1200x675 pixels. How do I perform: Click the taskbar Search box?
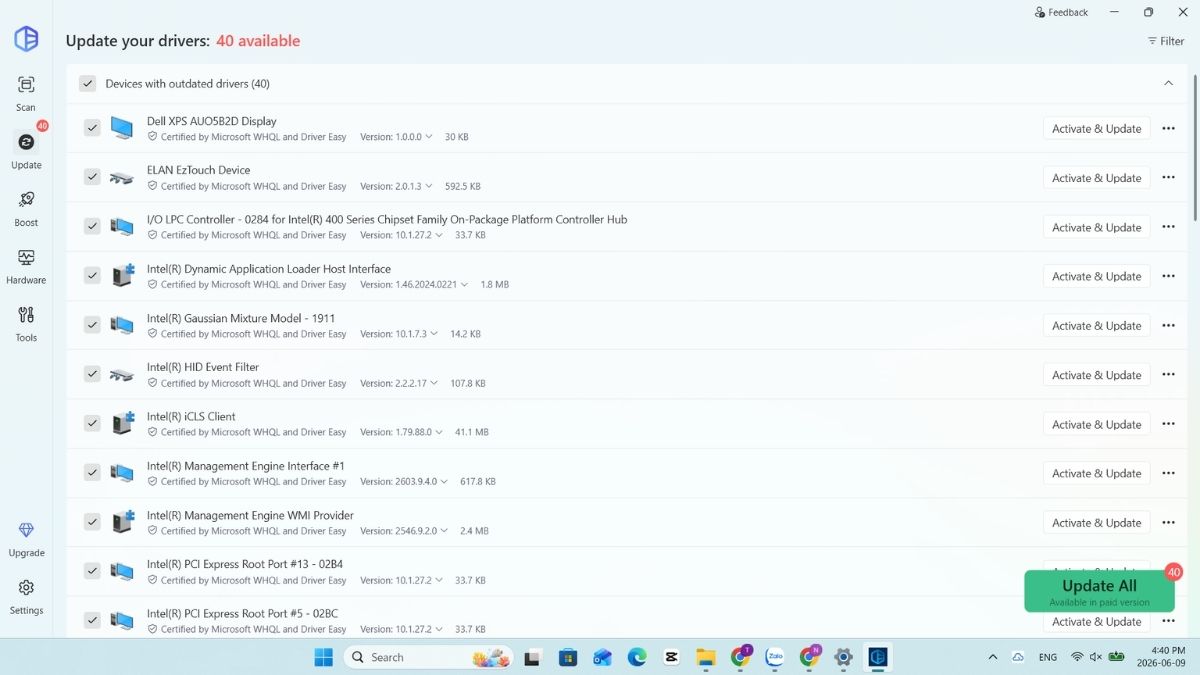[428, 657]
